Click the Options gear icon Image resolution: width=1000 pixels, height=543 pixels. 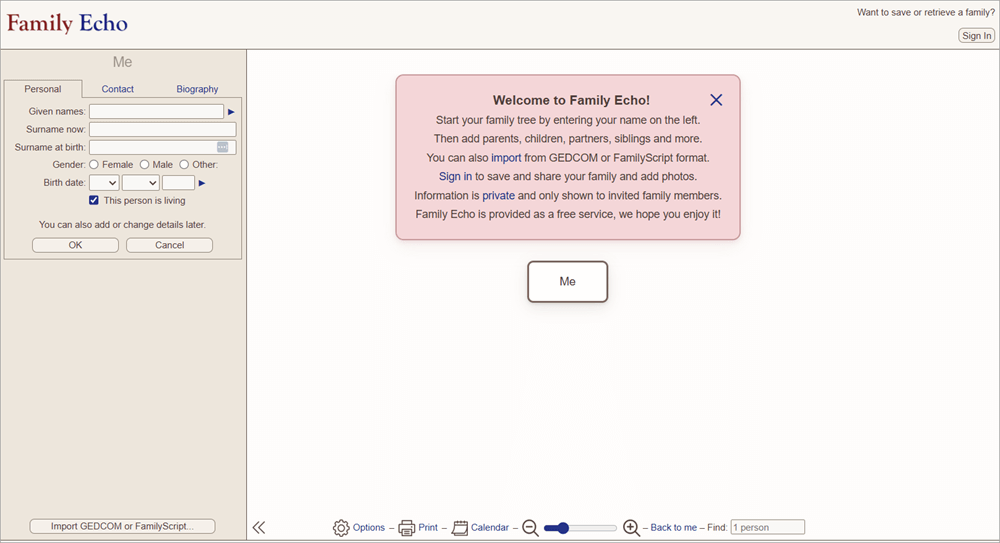click(x=341, y=528)
